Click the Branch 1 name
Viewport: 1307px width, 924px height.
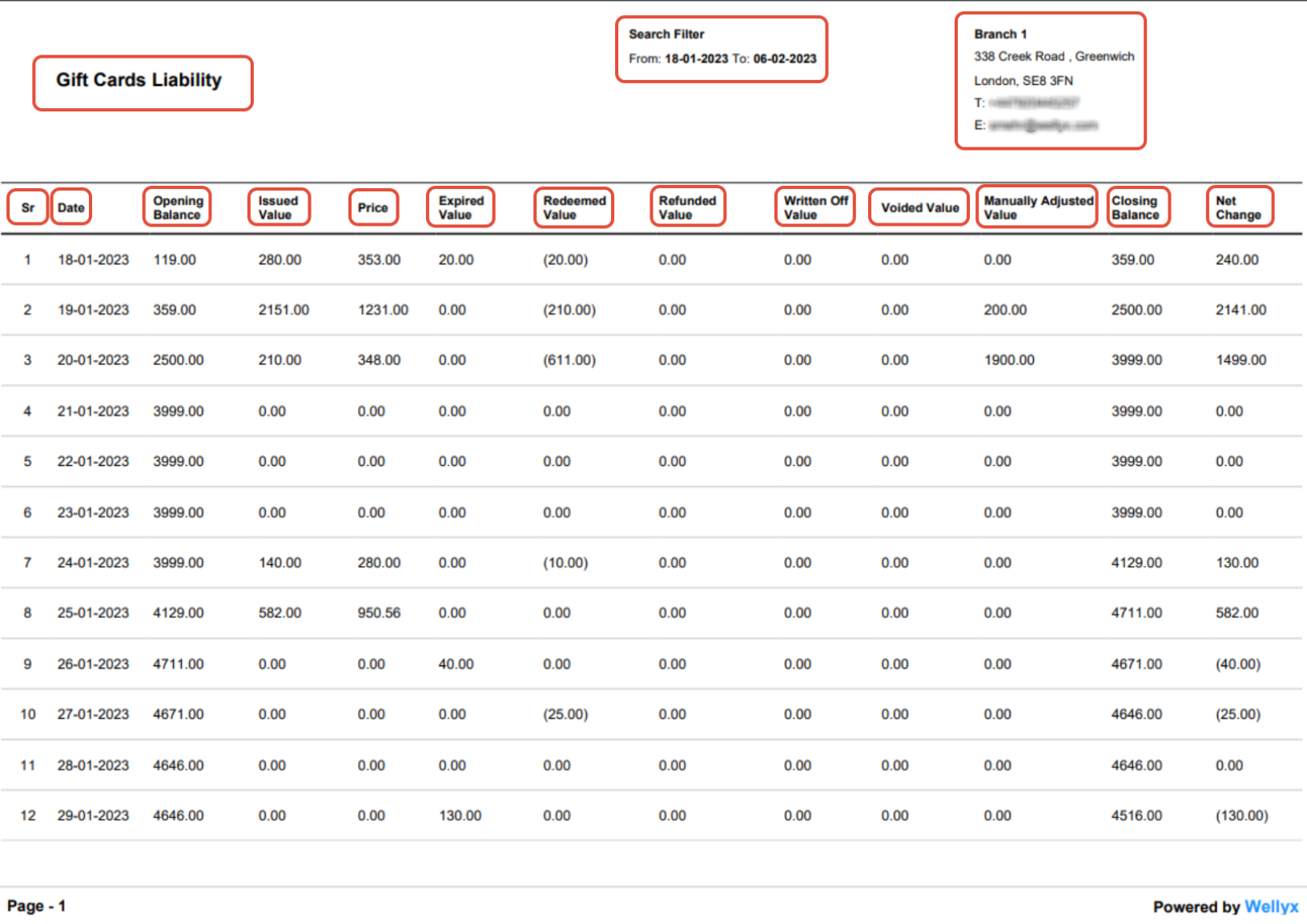(x=1000, y=34)
